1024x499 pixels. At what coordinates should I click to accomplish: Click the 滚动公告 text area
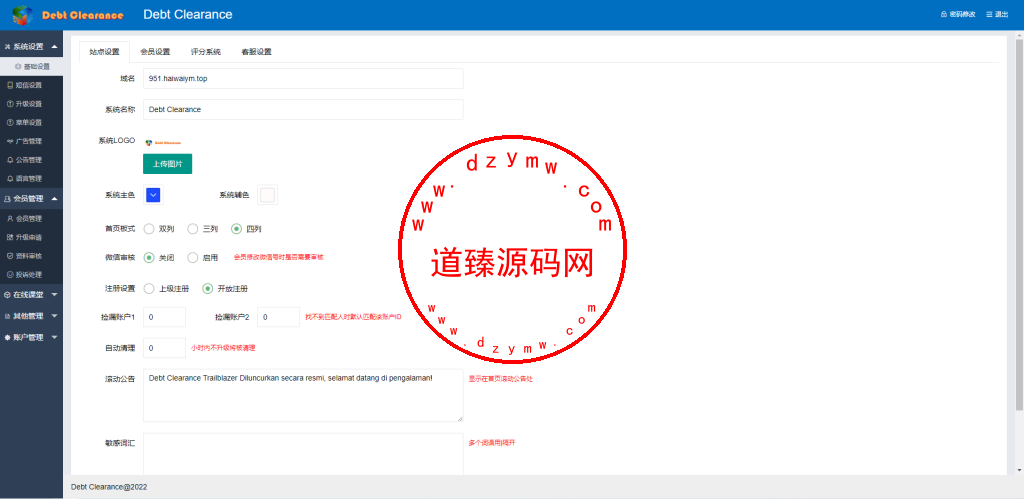pyautogui.click(x=303, y=395)
